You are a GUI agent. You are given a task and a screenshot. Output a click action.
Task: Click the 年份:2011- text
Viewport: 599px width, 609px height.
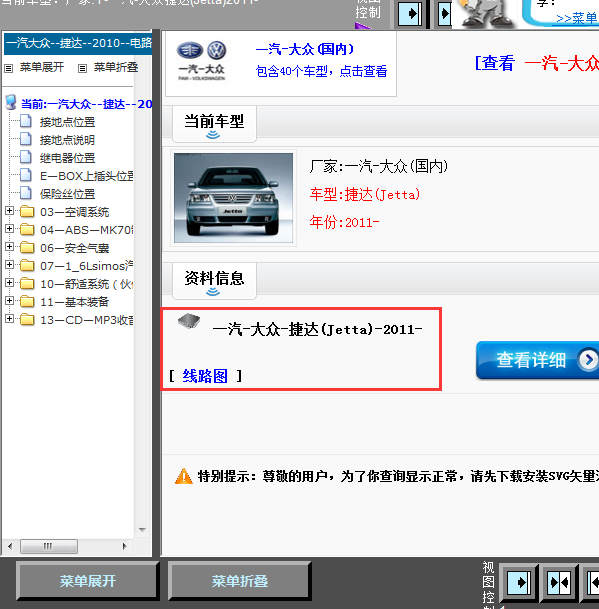click(344, 223)
